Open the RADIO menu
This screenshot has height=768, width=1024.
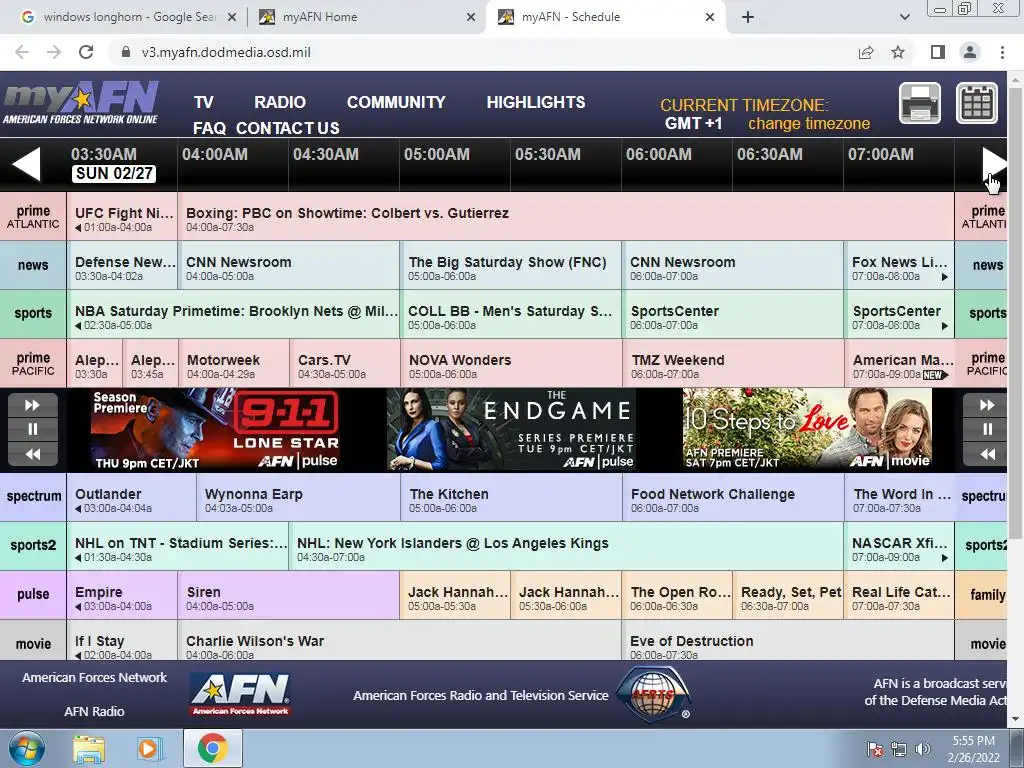[280, 103]
